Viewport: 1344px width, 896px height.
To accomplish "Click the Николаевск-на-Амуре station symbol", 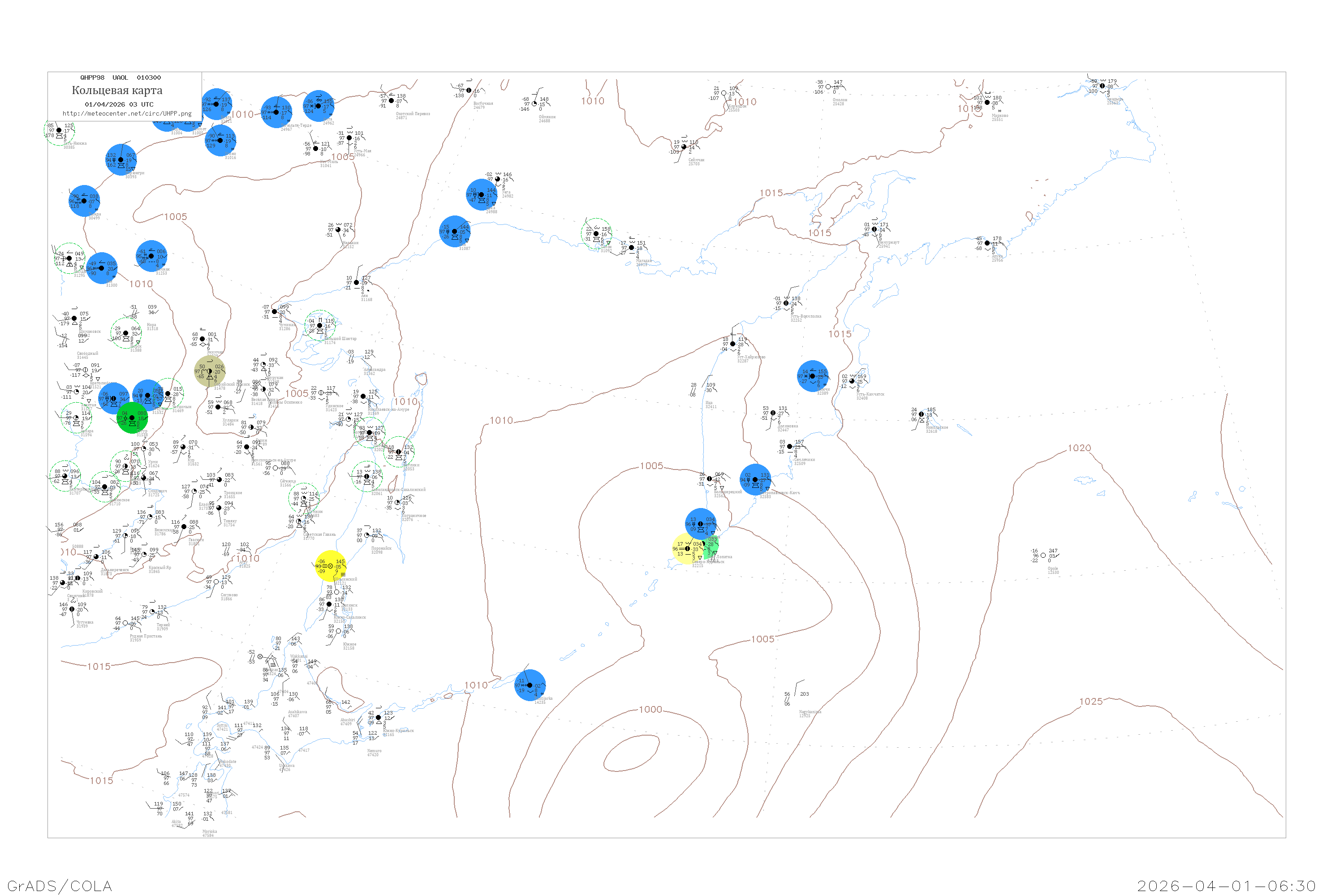I will (363, 396).
